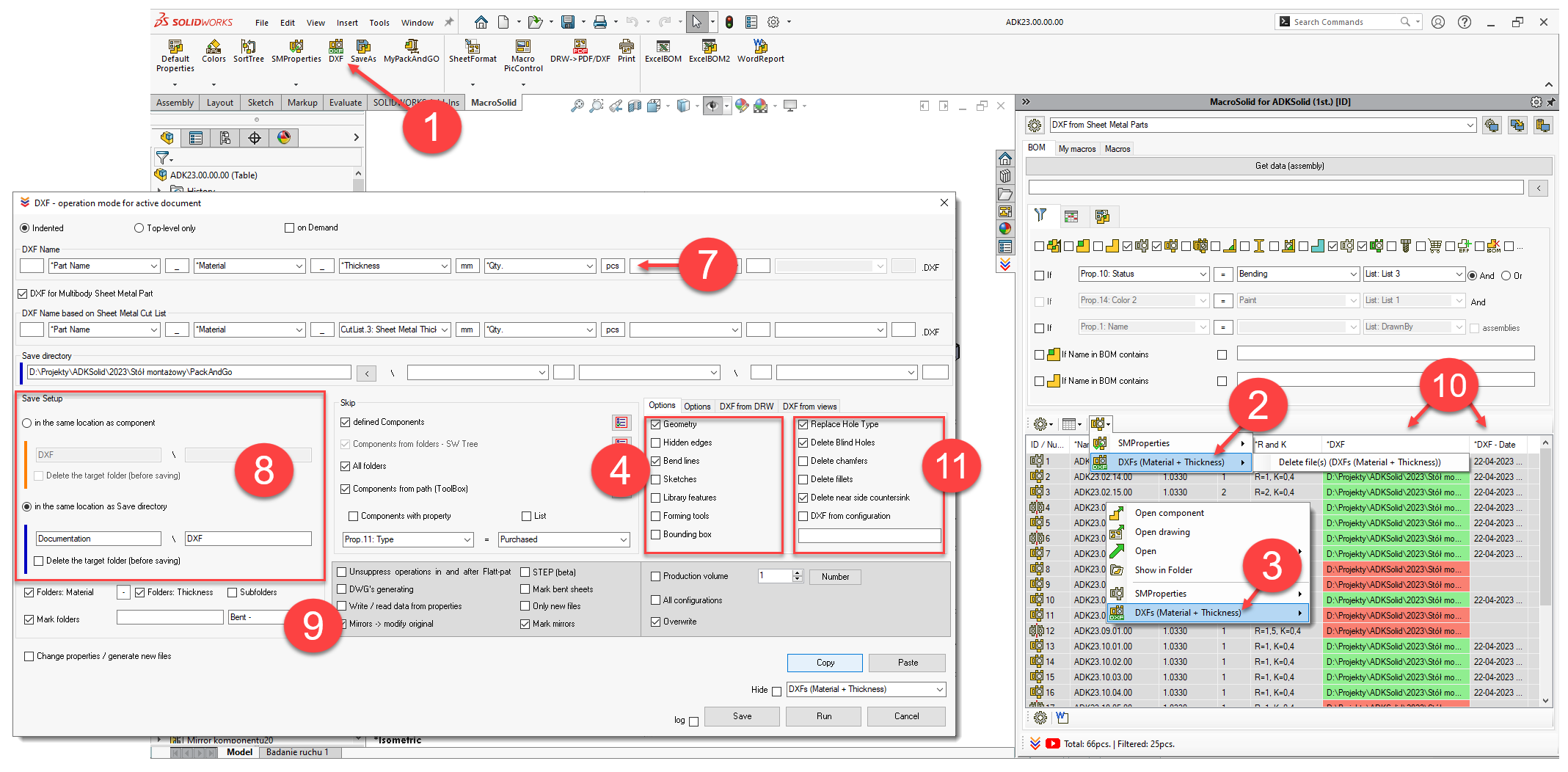
Task: Run the SortTree macro
Action: [249, 51]
